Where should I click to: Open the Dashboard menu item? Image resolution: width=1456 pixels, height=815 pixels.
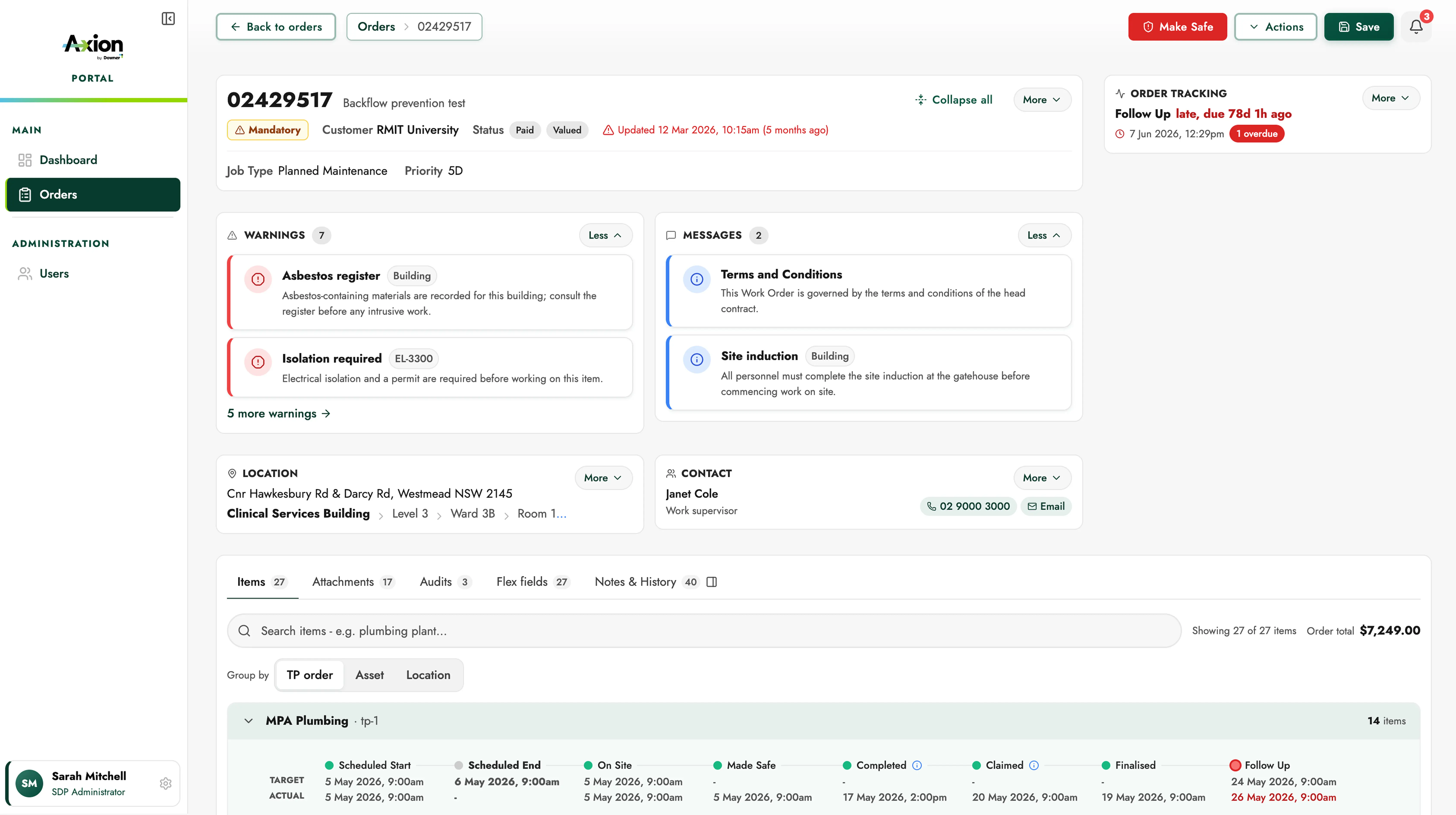(93, 160)
